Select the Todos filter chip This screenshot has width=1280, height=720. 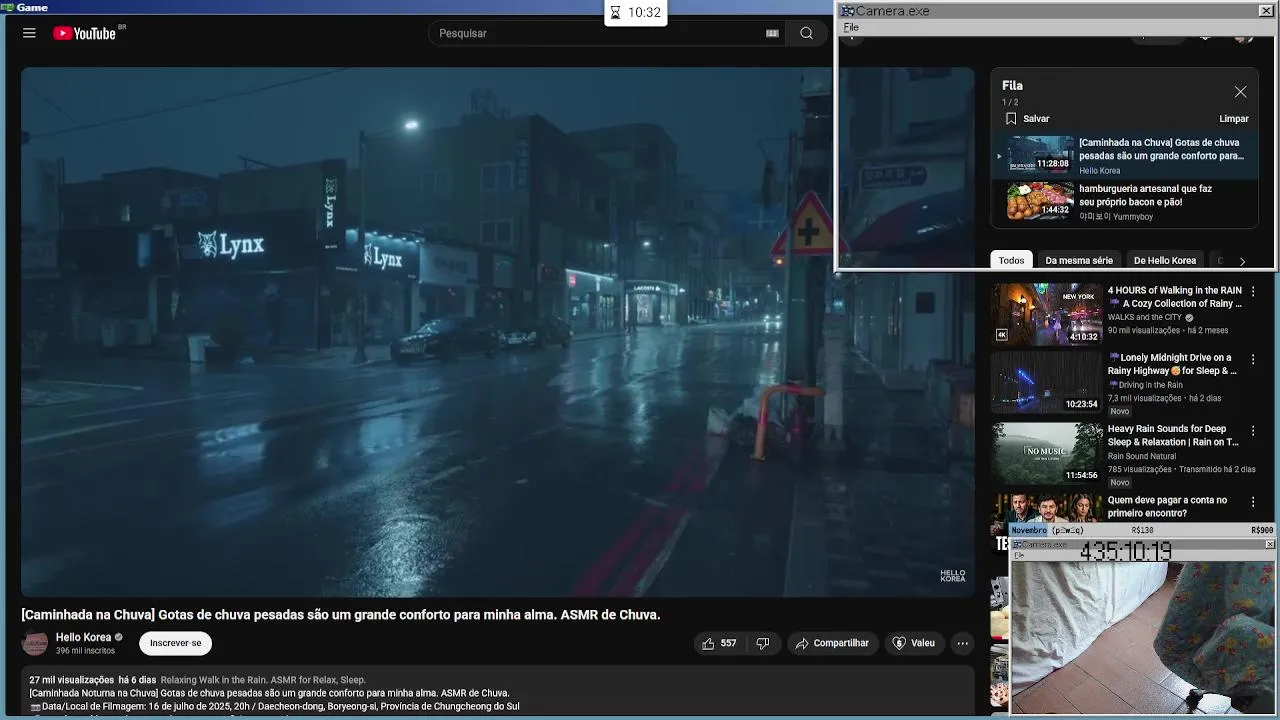[x=1011, y=260]
